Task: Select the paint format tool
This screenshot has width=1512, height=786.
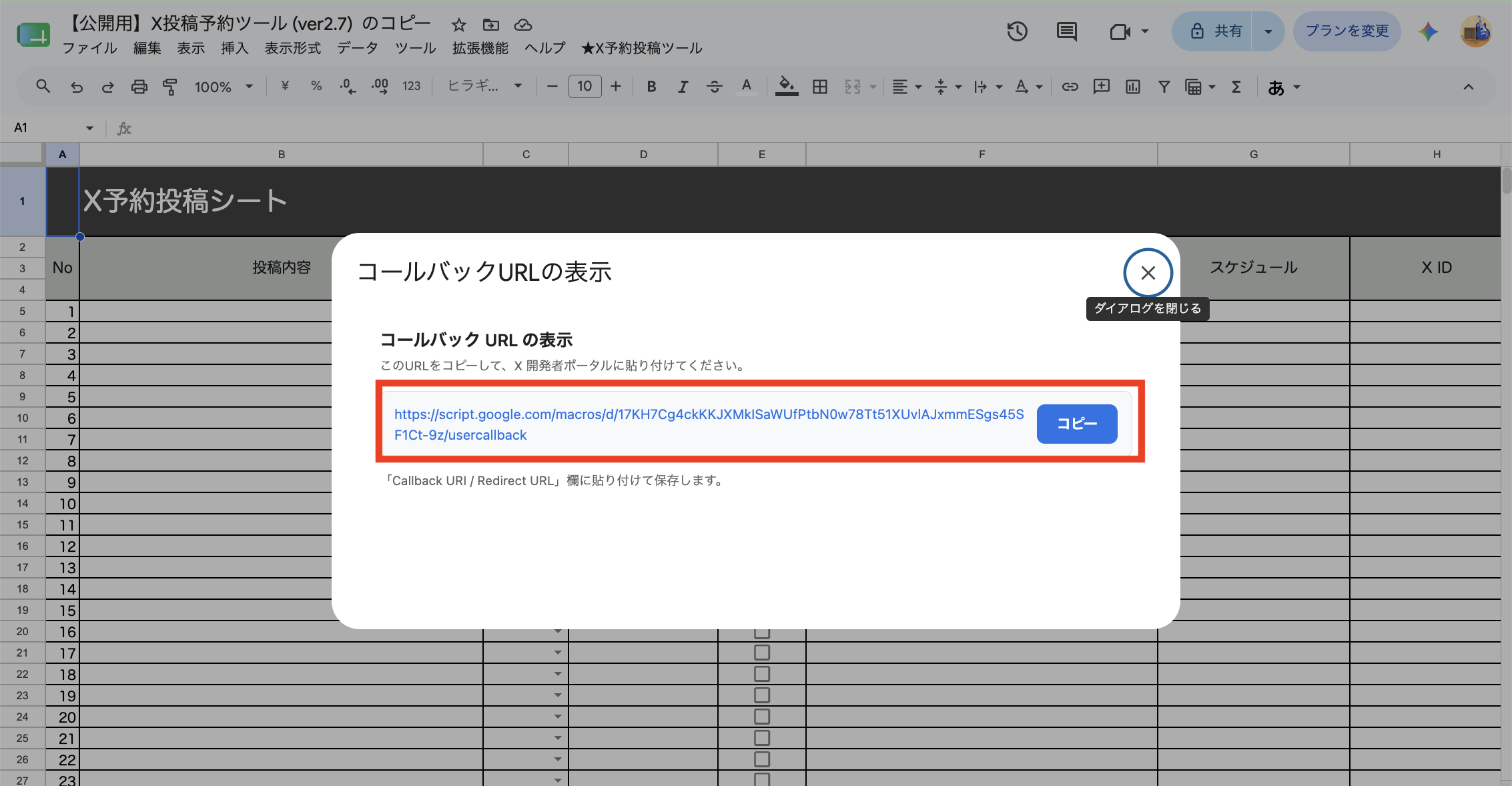Action: click(x=170, y=87)
